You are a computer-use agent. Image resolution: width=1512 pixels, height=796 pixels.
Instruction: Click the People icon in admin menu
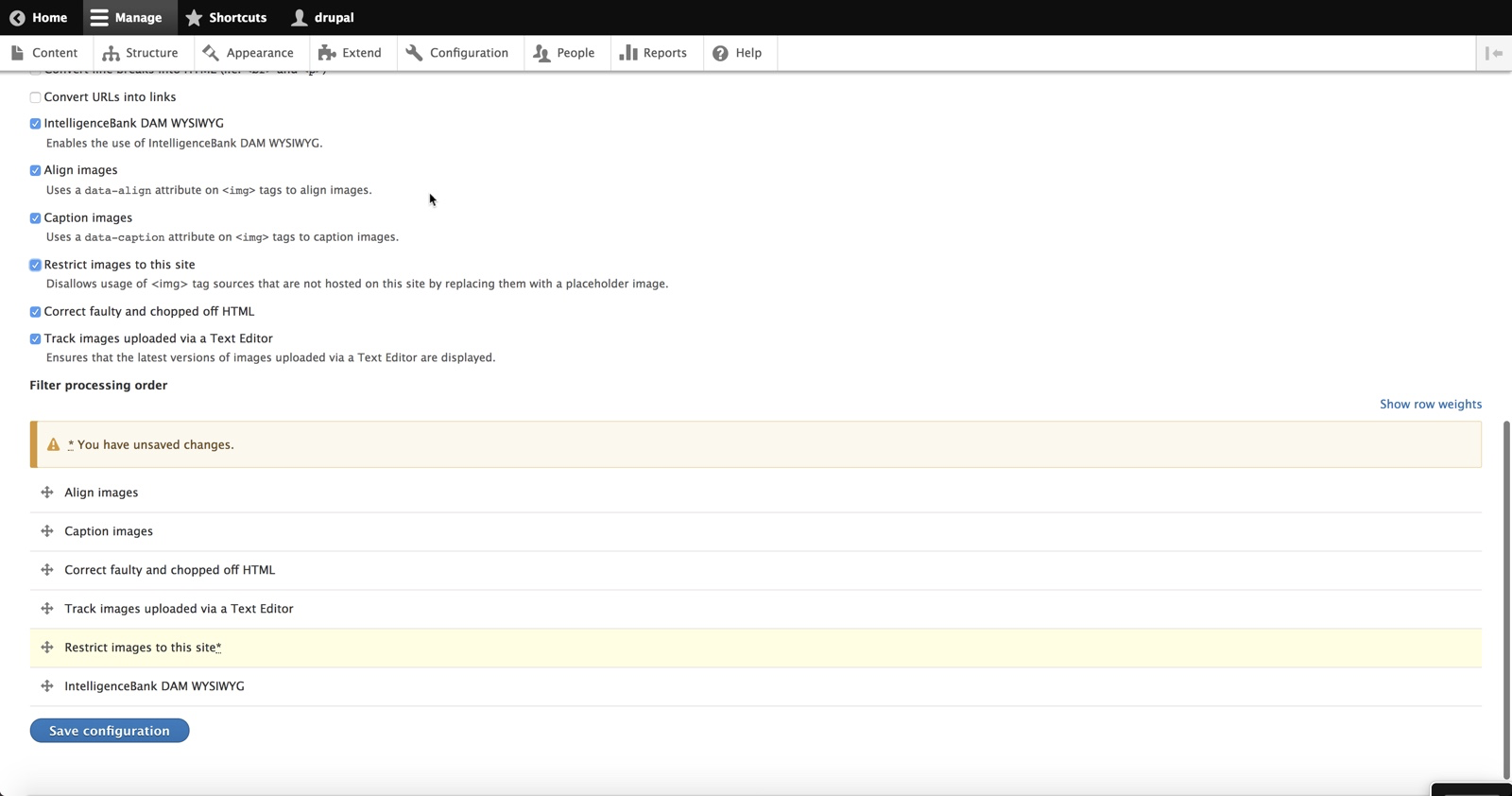tap(541, 53)
